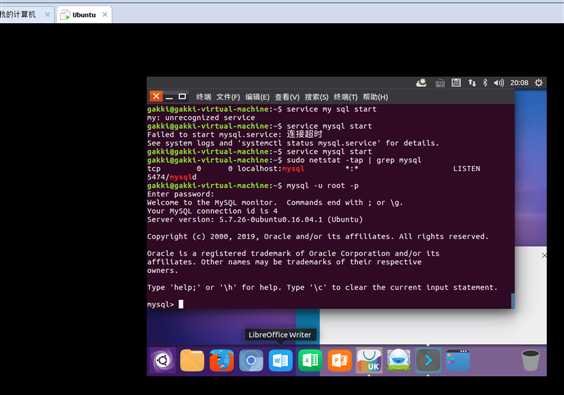
Task: Click the 'Failed to start mysql.service' line
Action: (x=234, y=135)
